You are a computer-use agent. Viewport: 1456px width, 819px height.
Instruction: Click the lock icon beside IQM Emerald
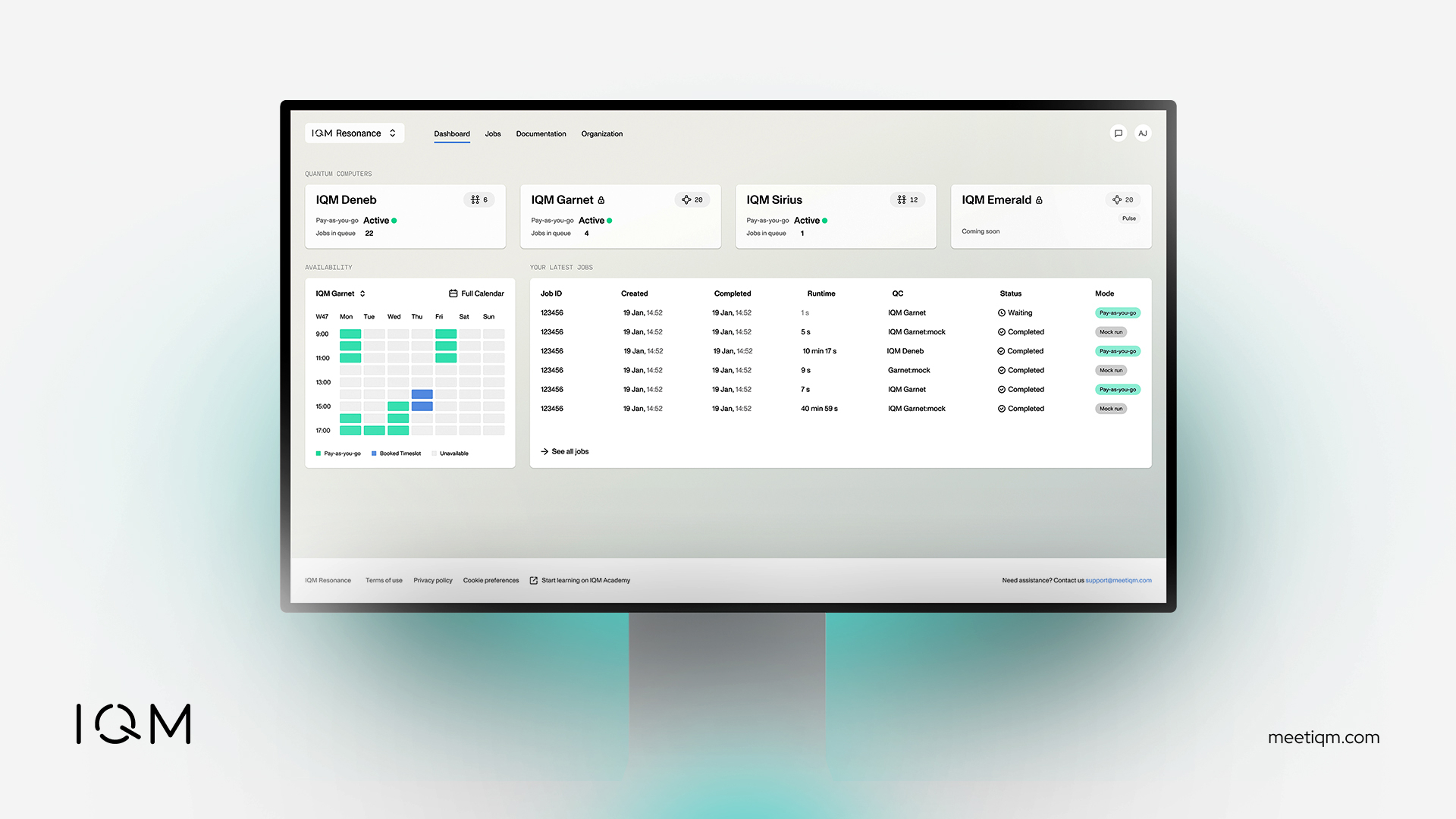1039,200
